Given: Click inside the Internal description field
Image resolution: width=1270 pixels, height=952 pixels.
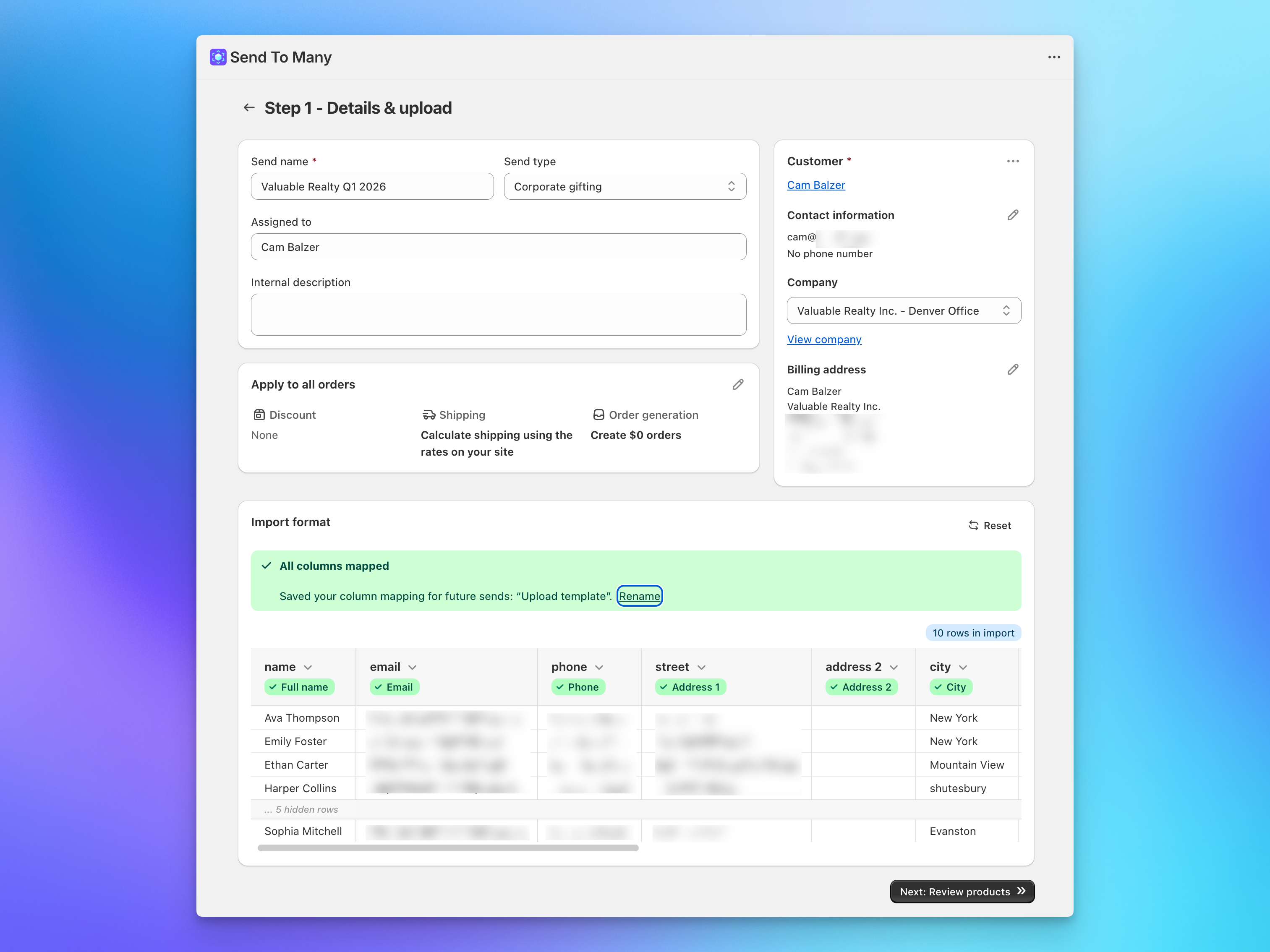Looking at the screenshot, I should point(498,314).
